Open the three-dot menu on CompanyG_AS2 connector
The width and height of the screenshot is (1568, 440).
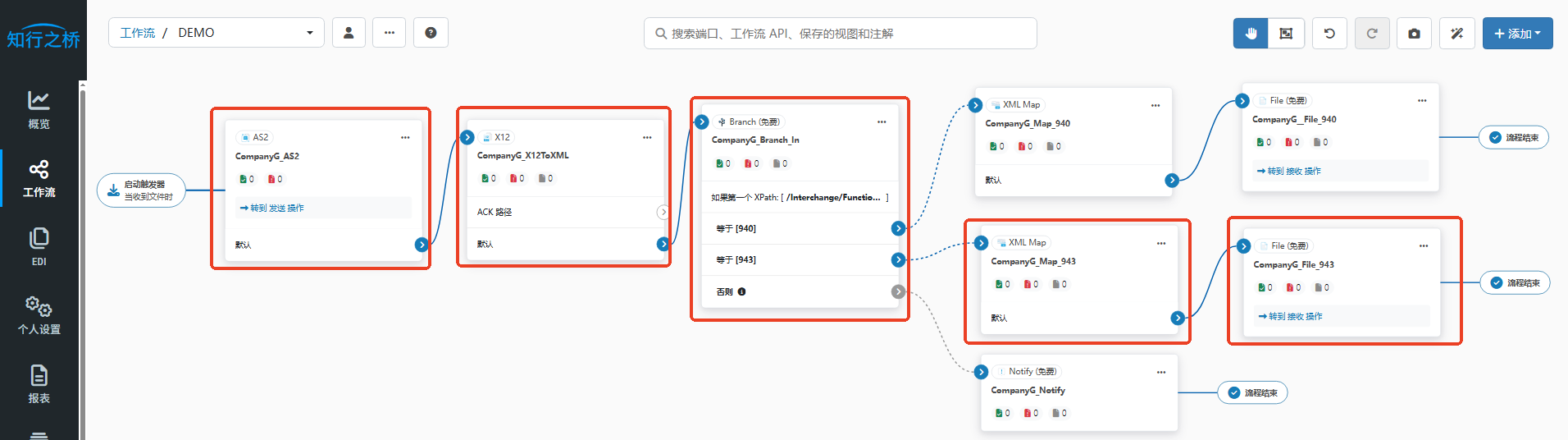(405, 137)
